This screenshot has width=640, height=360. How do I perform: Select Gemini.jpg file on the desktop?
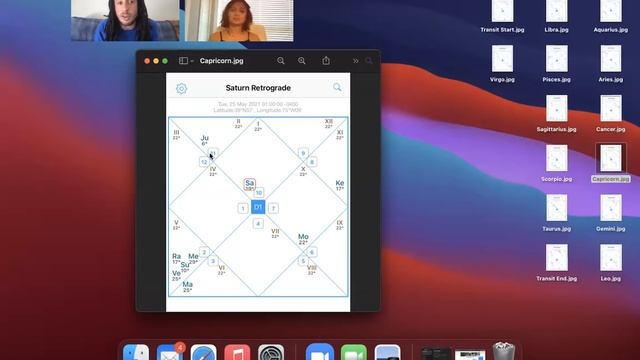coord(611,213)
